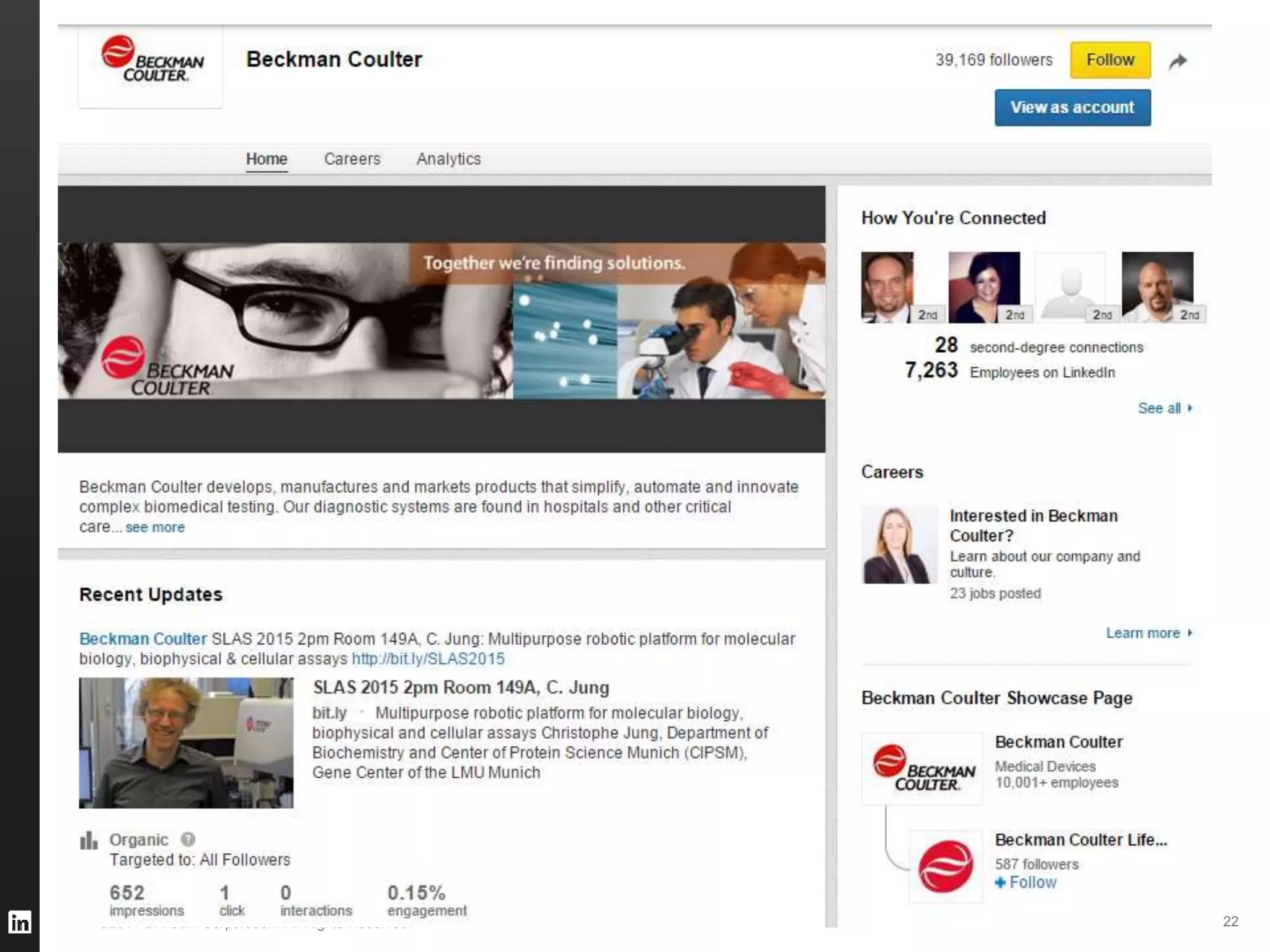
Task: Click the LinkedIn logo in bottom-left corner
Action: tap(19, 922)
